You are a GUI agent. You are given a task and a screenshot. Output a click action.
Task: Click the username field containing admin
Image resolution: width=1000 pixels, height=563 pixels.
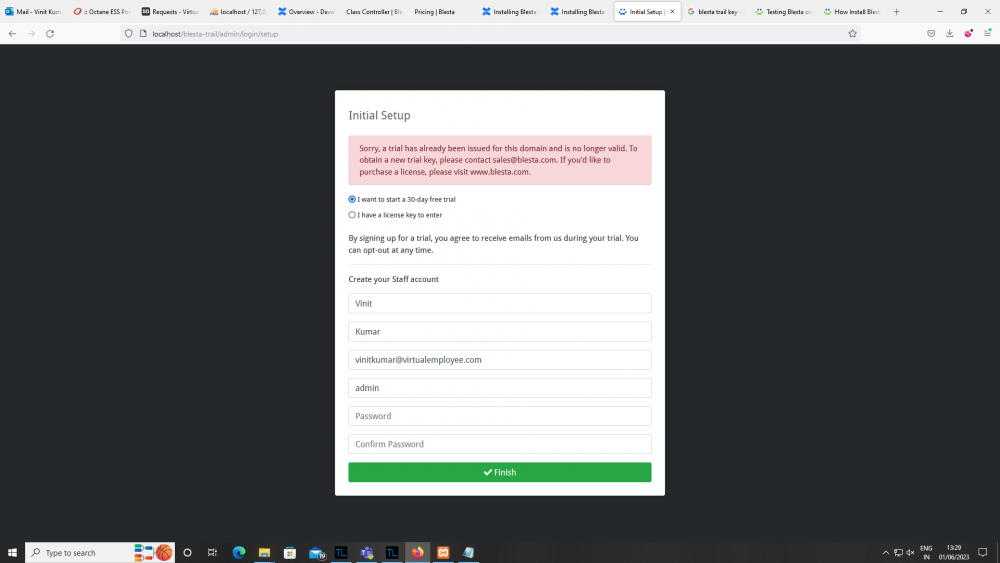point(499,388)
